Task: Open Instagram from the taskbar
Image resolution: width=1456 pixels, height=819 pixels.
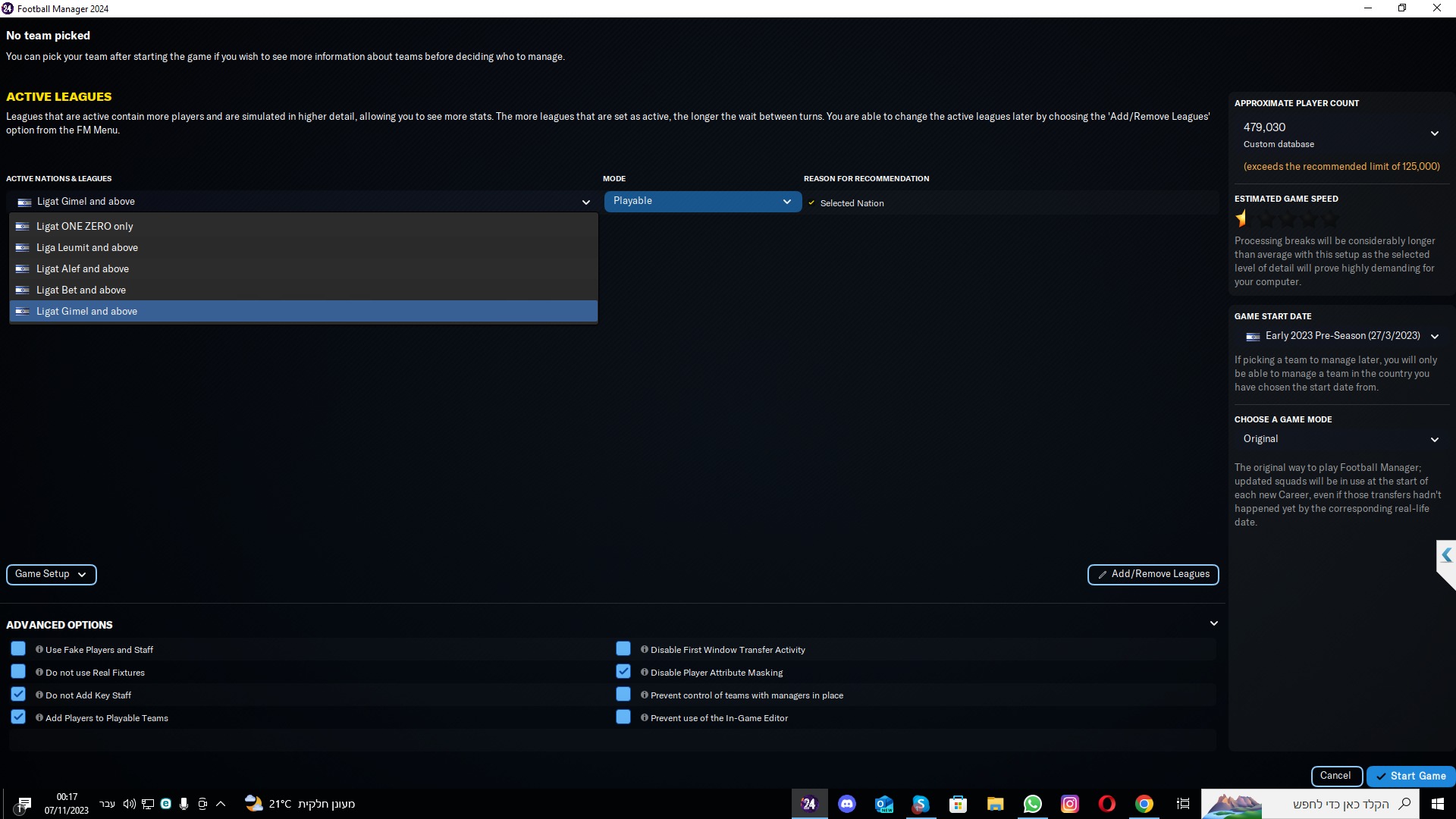Action: [x=1070, y=804]
